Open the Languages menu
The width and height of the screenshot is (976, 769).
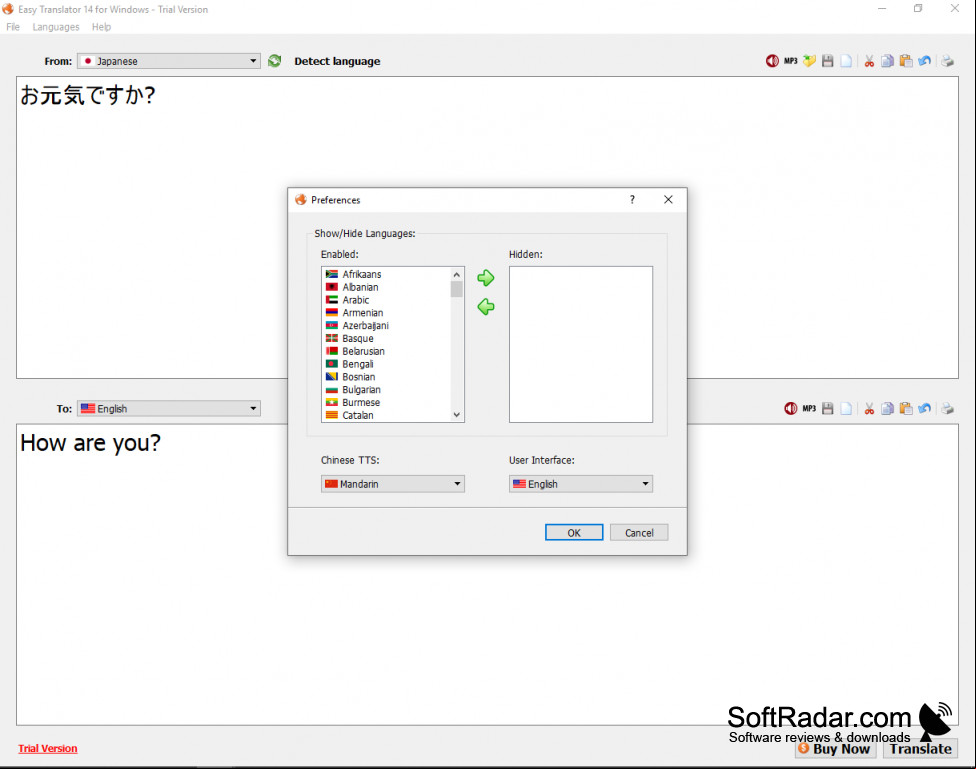[56, 27]
